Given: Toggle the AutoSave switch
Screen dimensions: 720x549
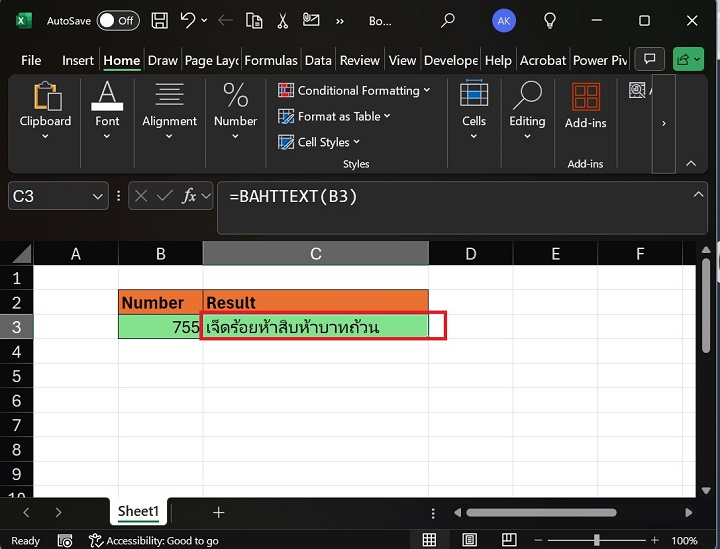Looking at the screenshot, I should [118, 20].
